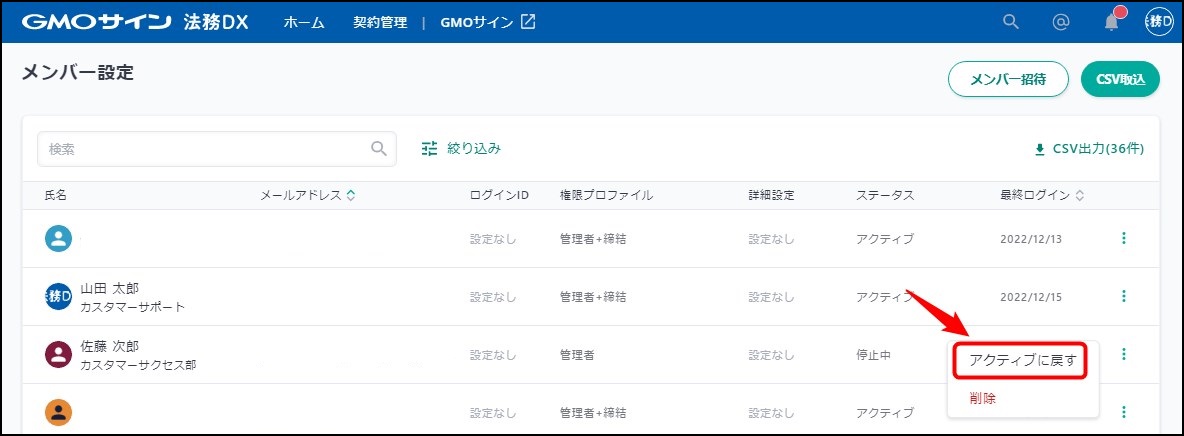The width and height of the screenshot is (1184, 436).
Task: Open 契約管理 in the top navigation
Action: [x=380, y=22]
